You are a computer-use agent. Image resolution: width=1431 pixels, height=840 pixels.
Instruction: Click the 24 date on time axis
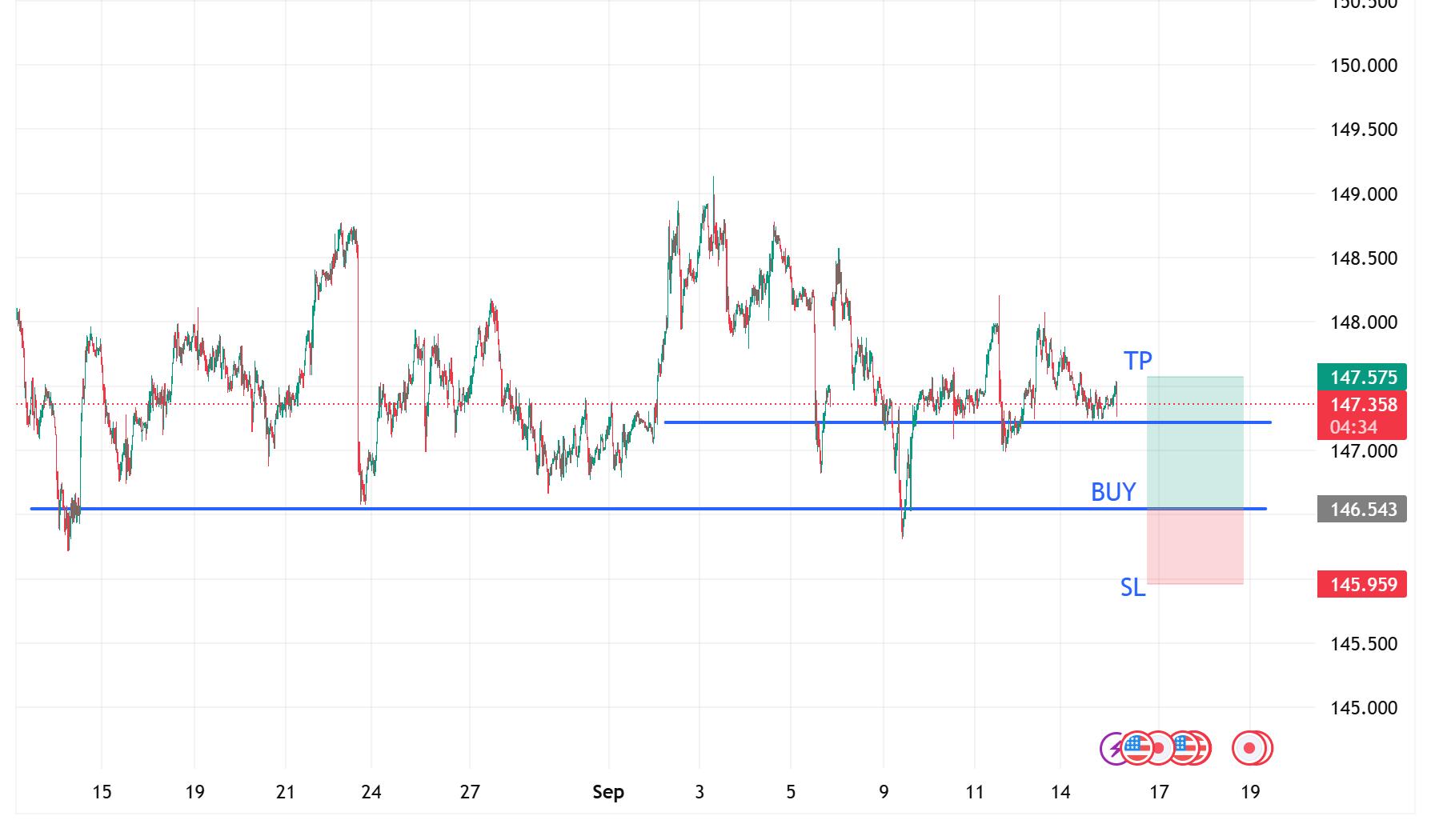(371, 792)
